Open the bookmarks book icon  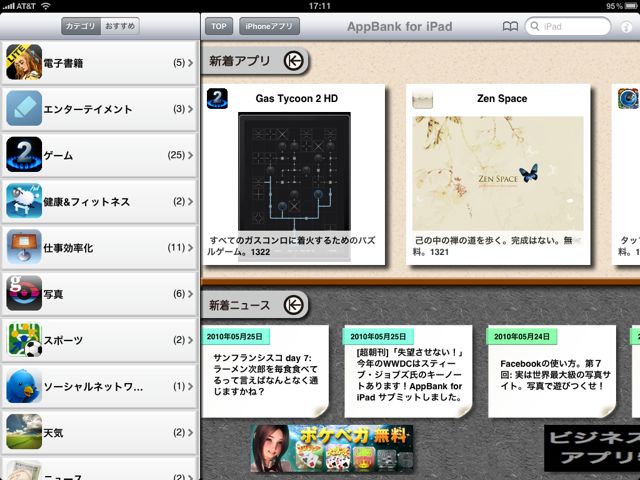click(x=510, y=27)
